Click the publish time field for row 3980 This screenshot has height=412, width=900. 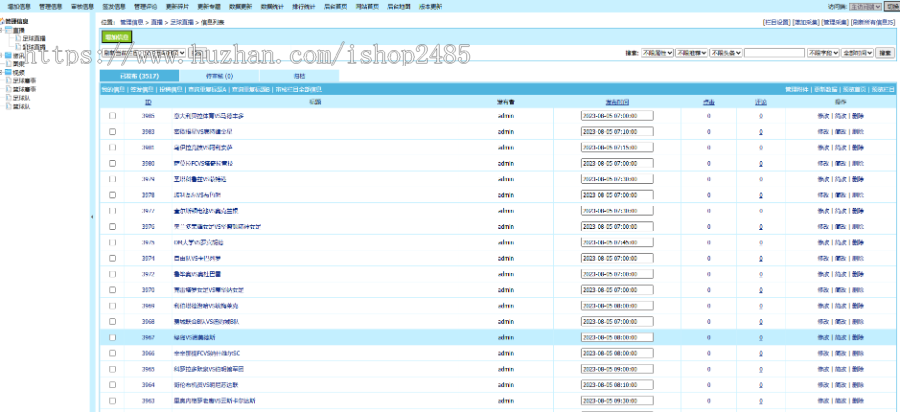(617, 163)
